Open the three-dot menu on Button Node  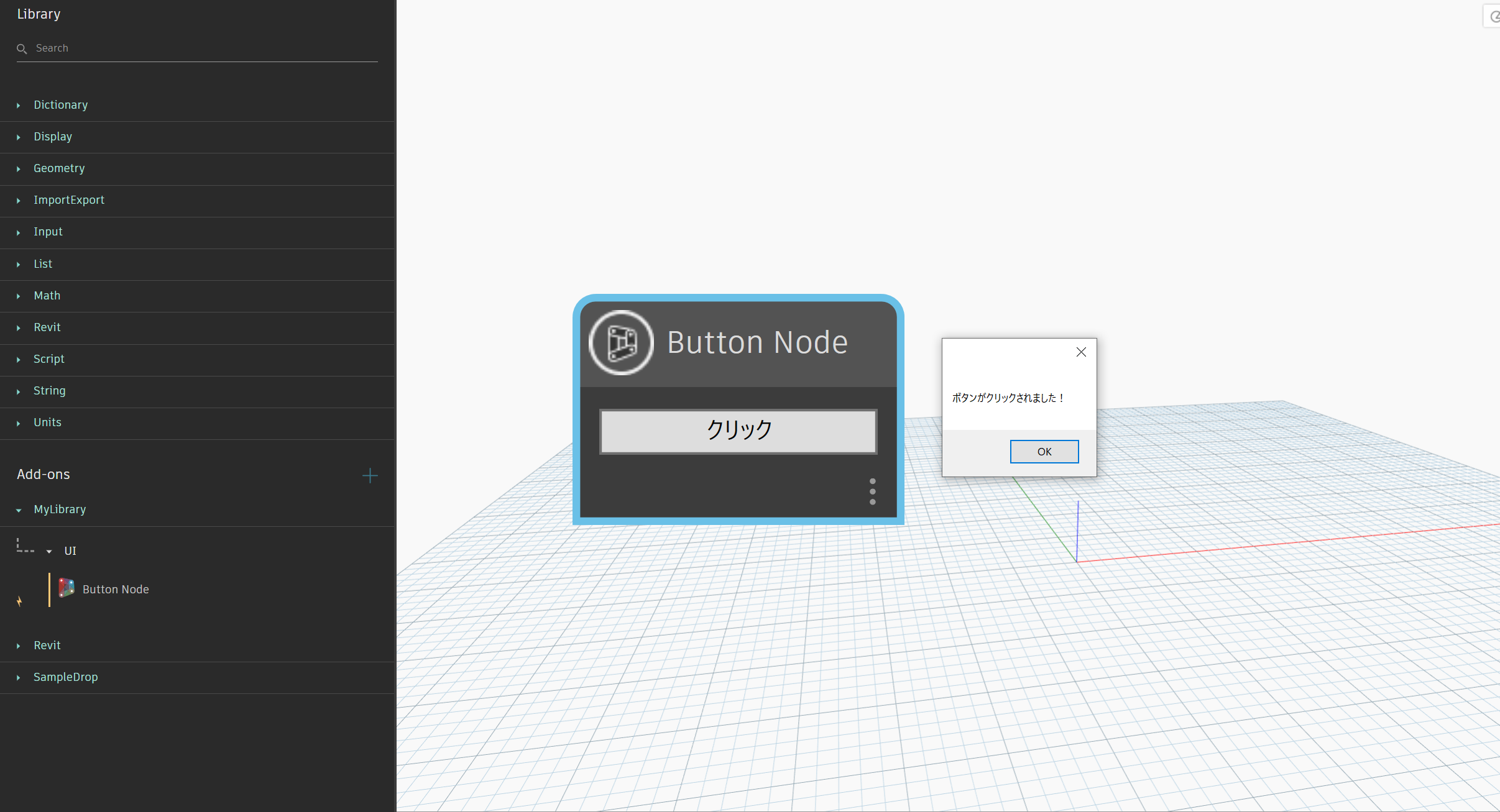(873, 491)
